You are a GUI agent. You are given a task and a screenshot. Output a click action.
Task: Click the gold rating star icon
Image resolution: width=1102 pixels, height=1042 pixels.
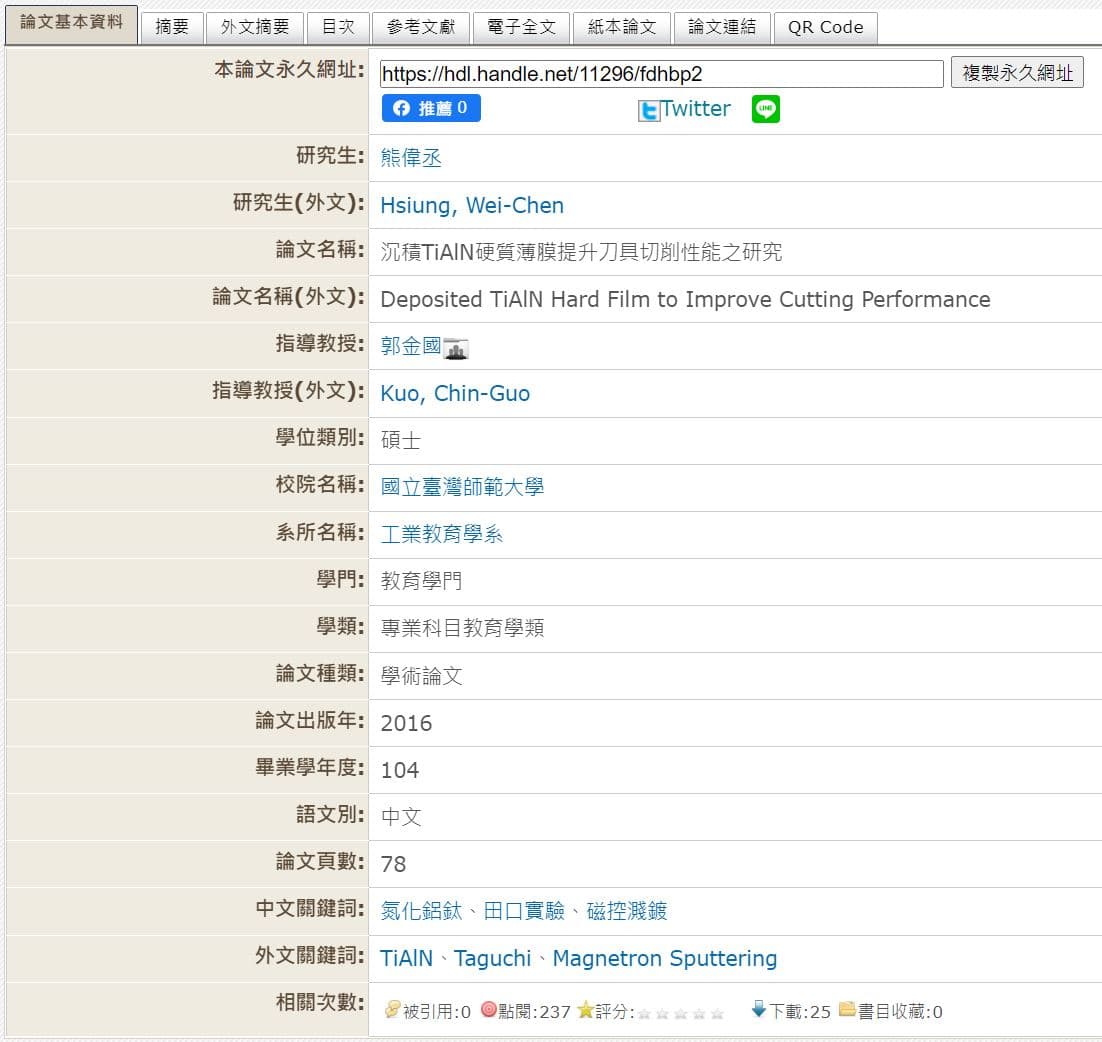[585, 1010]
